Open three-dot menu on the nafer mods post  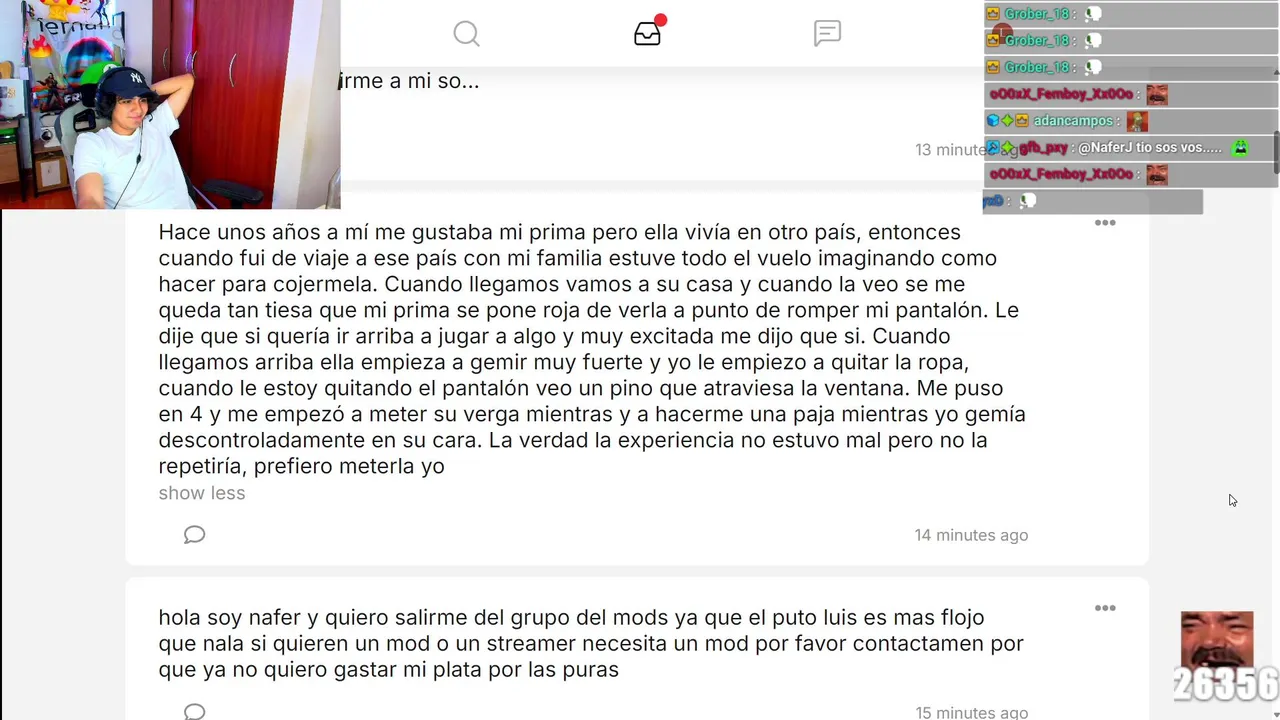1105,608
